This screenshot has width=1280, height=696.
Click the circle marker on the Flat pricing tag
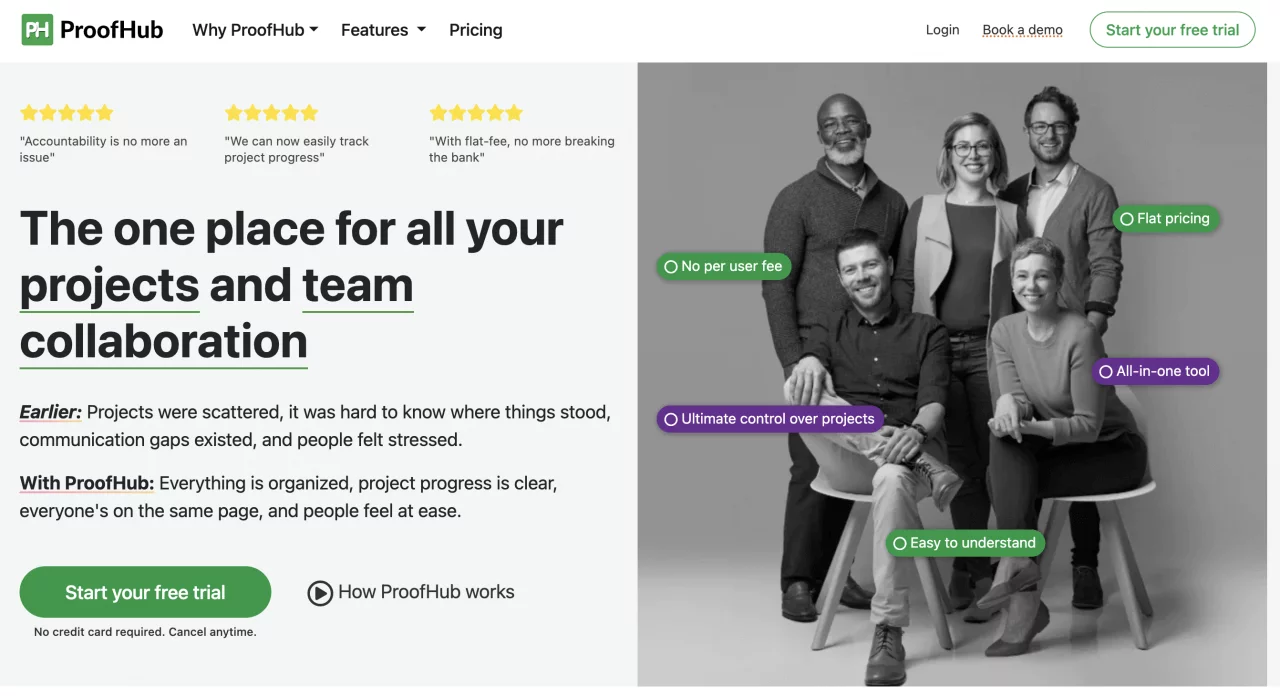click(1127, 218)
